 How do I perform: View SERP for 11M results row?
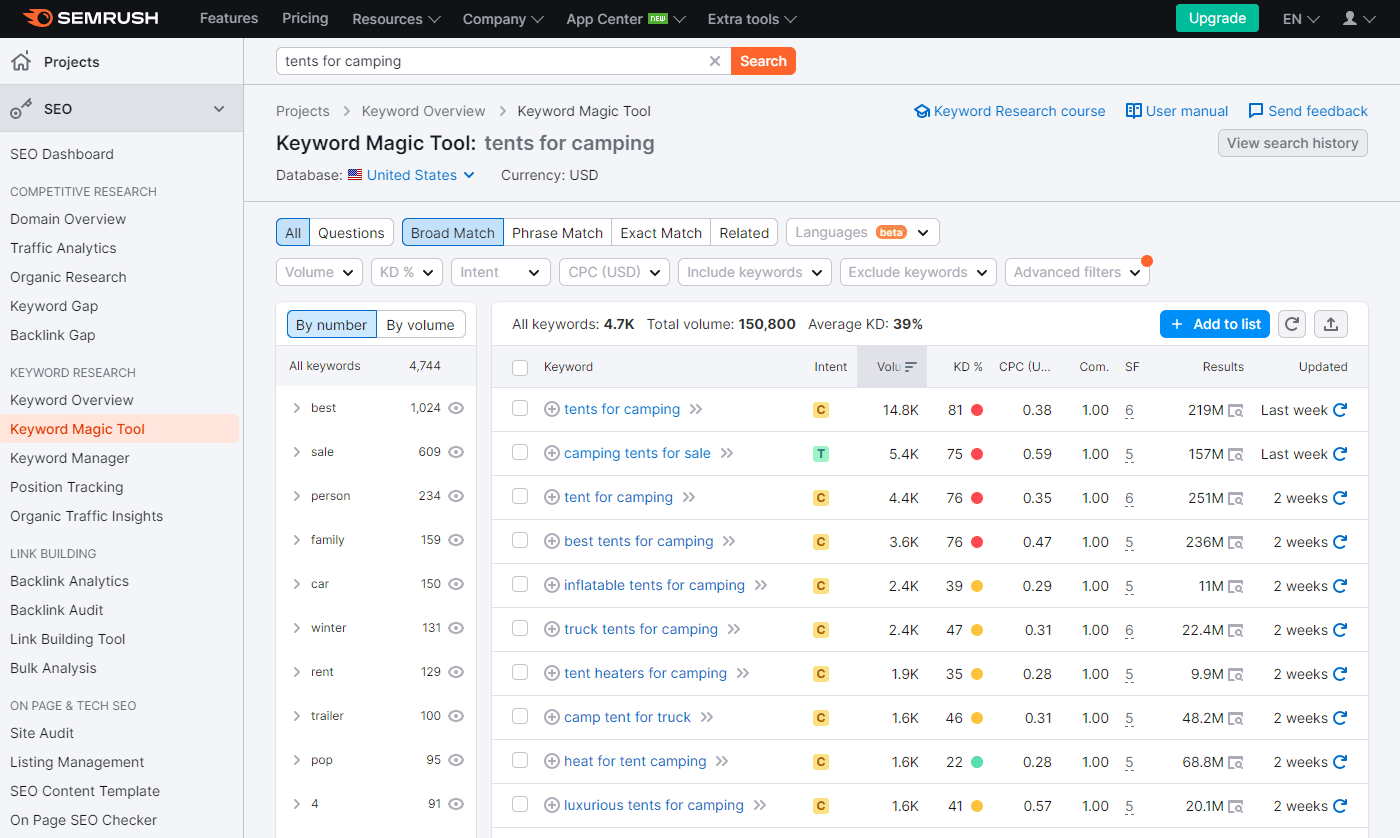tap(1236, 586)
